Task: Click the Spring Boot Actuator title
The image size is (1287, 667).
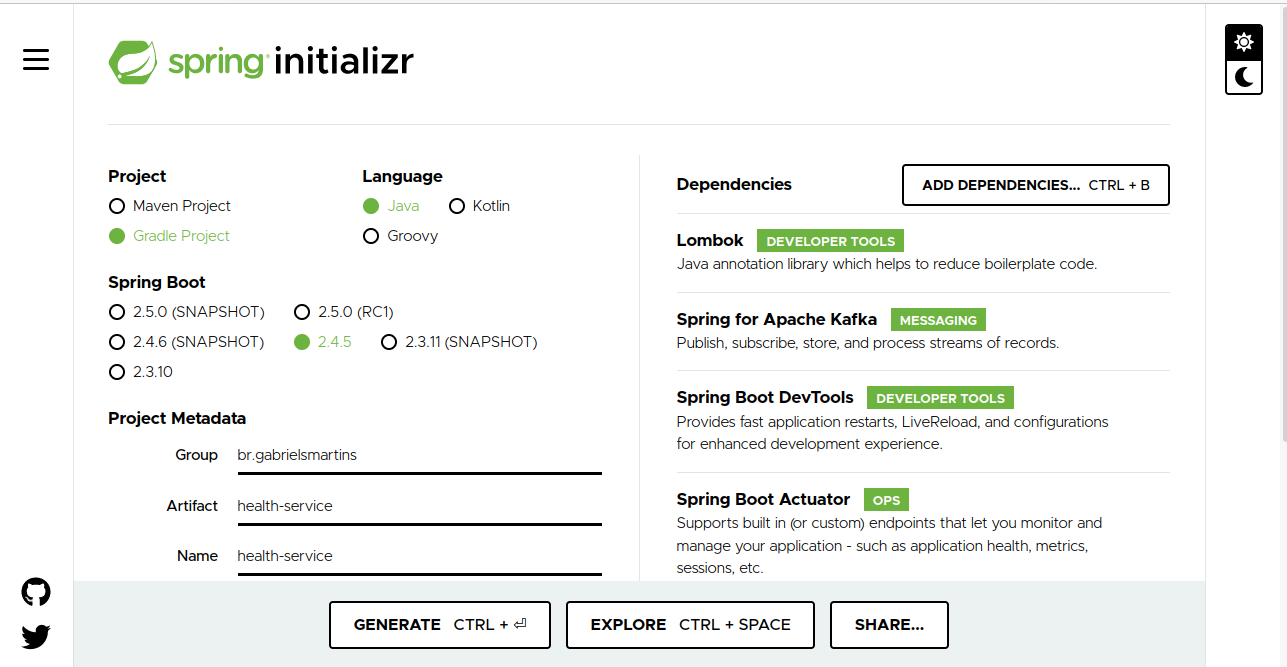Action: (763, 499)
